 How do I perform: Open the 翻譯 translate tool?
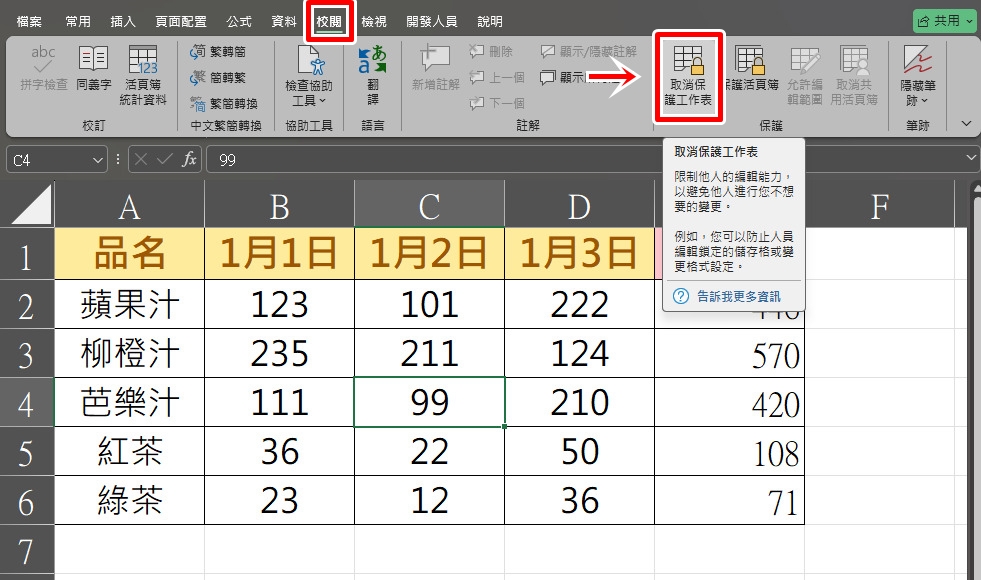coord(373,75)
